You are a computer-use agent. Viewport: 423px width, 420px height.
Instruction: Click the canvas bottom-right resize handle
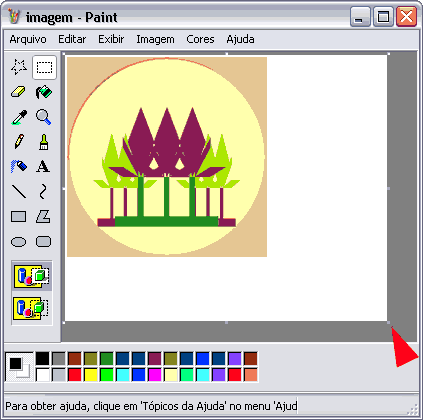(389, 322)
